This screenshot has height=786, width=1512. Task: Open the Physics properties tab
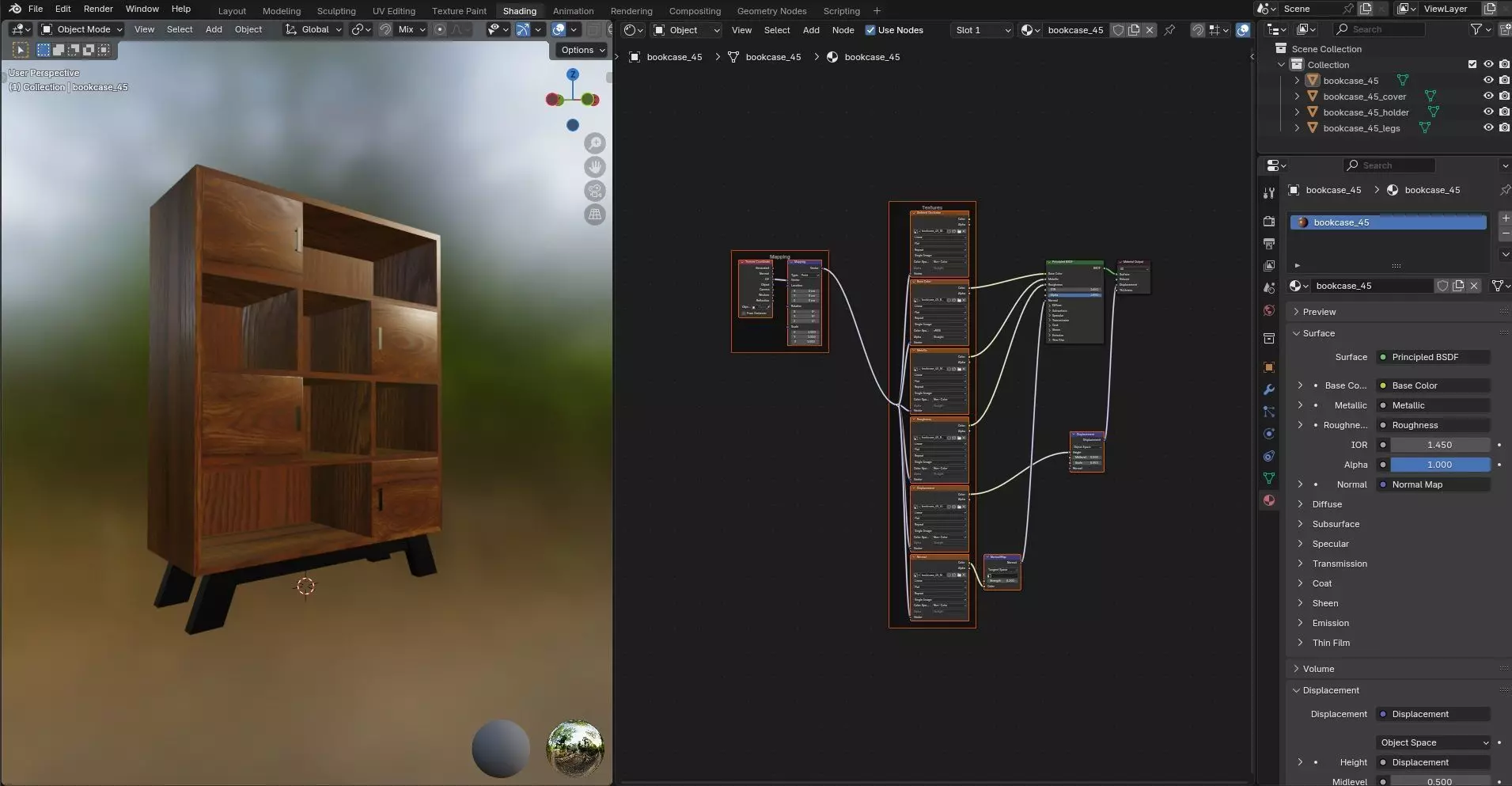click(x=1269, y=434)
